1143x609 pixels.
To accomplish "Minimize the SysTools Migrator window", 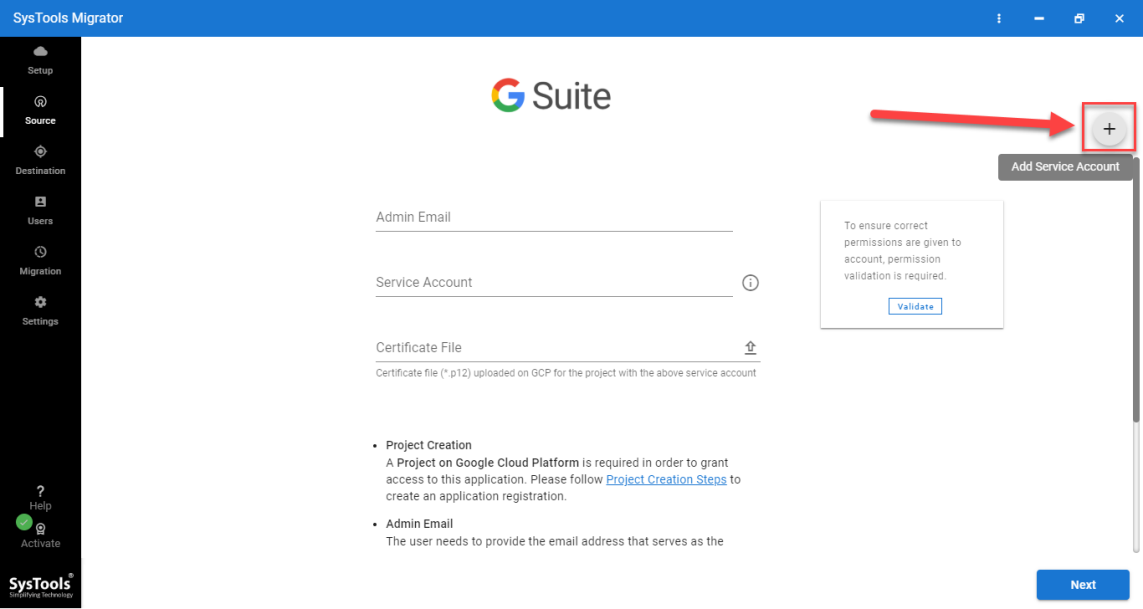I will coord(1039,18).
